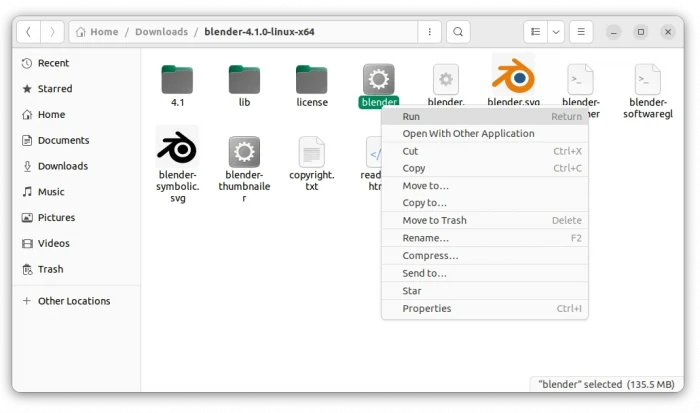
Task: Click Other Locations in the sidebar
Action: (x=74, y=301)
